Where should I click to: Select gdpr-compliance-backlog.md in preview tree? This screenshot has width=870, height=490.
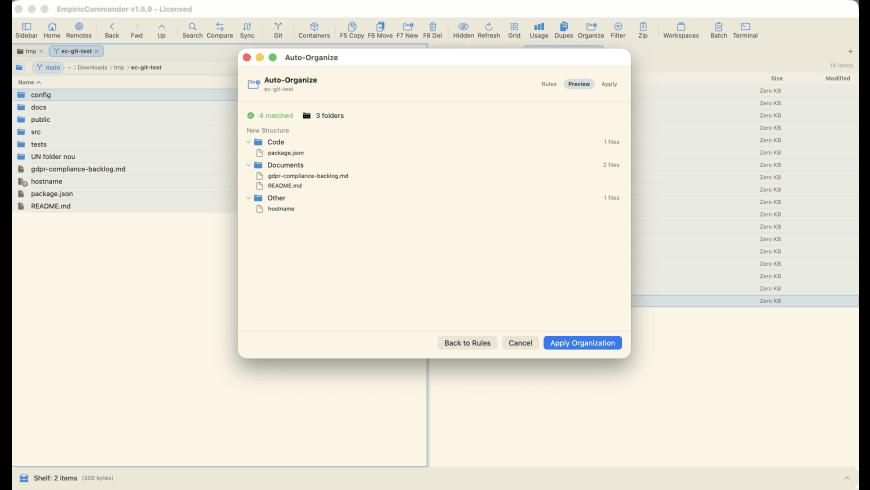click(x=307, y=176)
